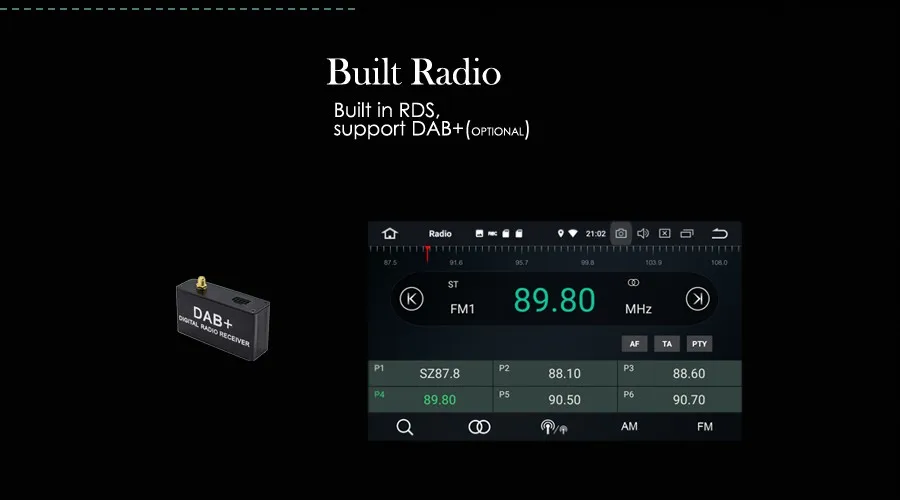Select preset P2 88.10
This screenshot has height=500, width=900.
(555, 373)
